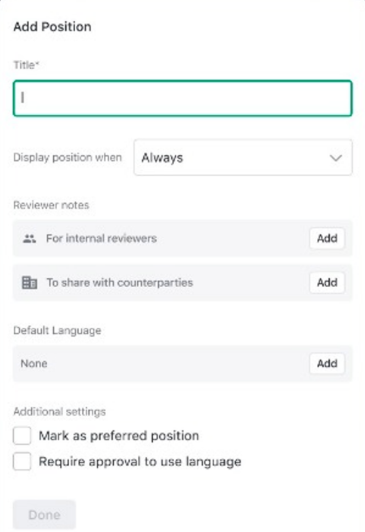Click the Require approval to use language label
This screenshot has height=532, width=365.
(x=140, y=462)
